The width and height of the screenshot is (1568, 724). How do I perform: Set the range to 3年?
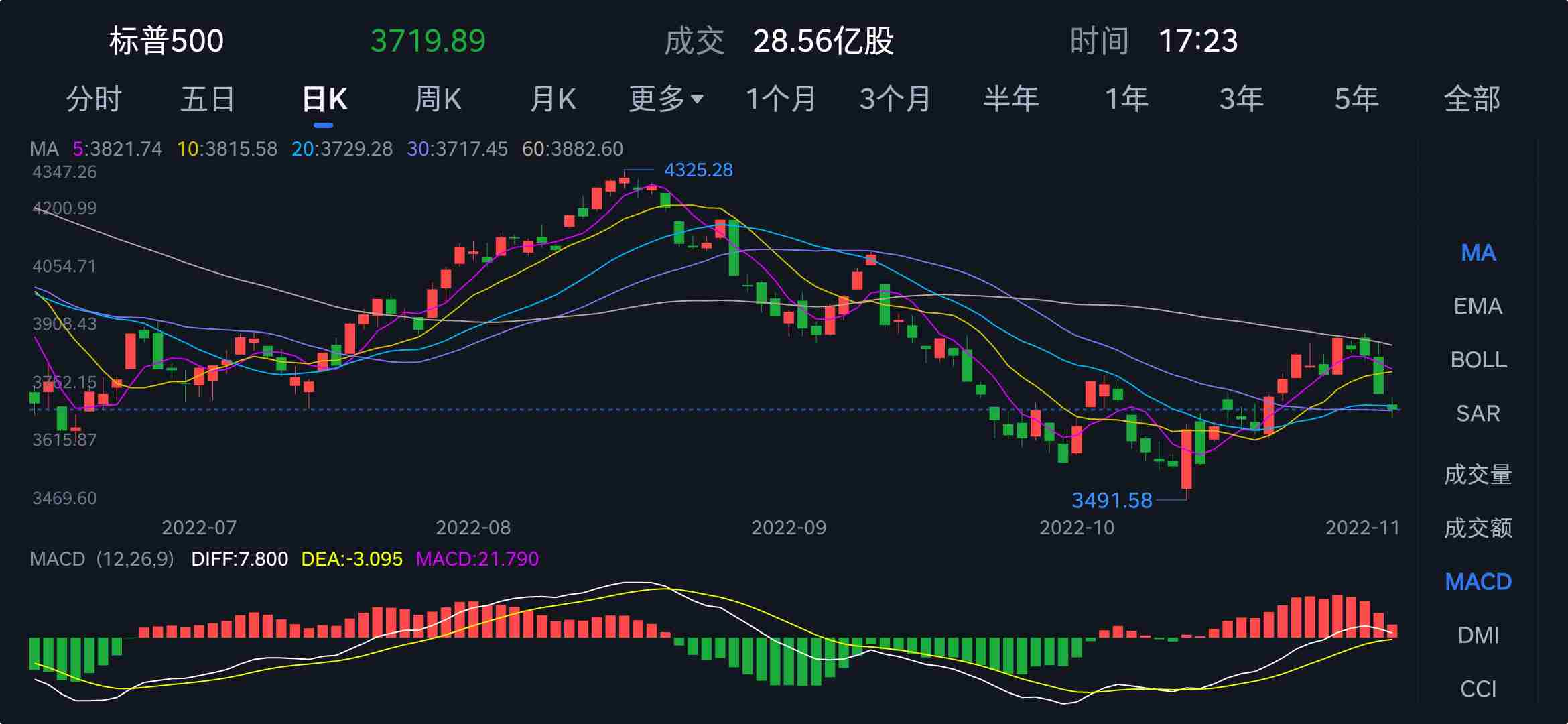[x=1241, y=99]
